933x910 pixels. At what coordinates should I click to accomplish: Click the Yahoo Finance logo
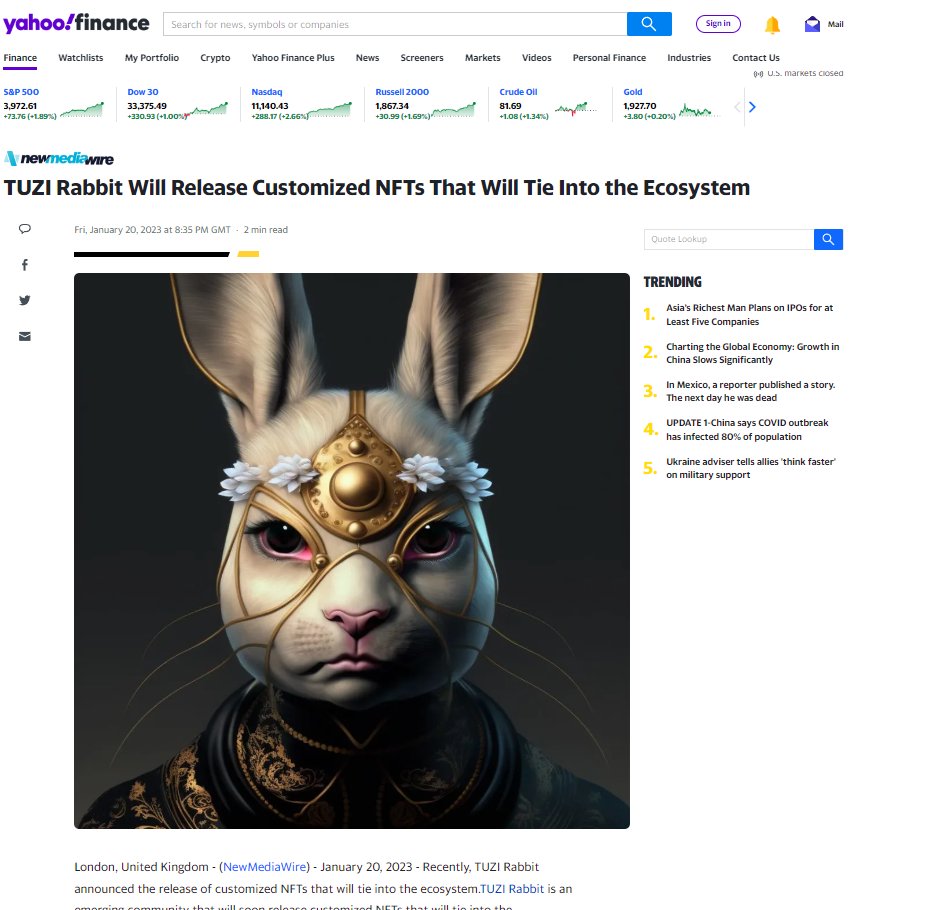(x=76, y=23)
